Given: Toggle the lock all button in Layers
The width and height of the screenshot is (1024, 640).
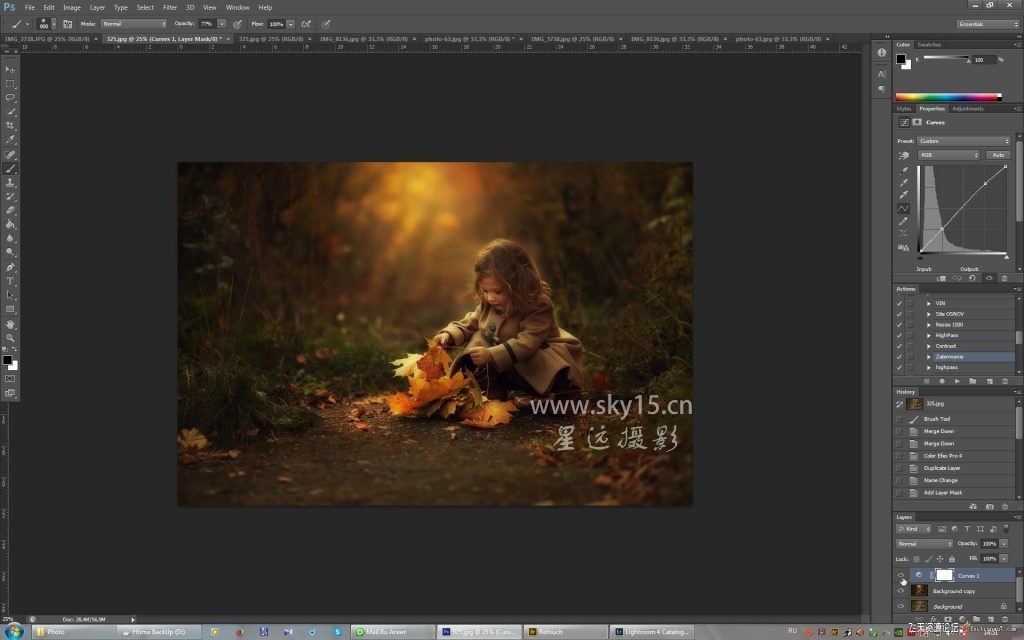Looking at the screenshot, I should 952,559.
